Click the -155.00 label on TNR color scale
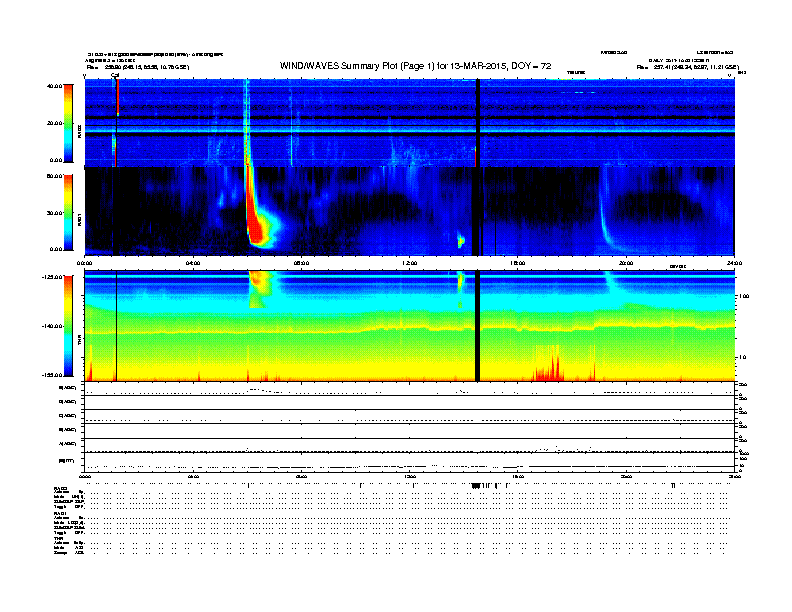The height and width of the screenshot is (612, 792). coord(52,375)
